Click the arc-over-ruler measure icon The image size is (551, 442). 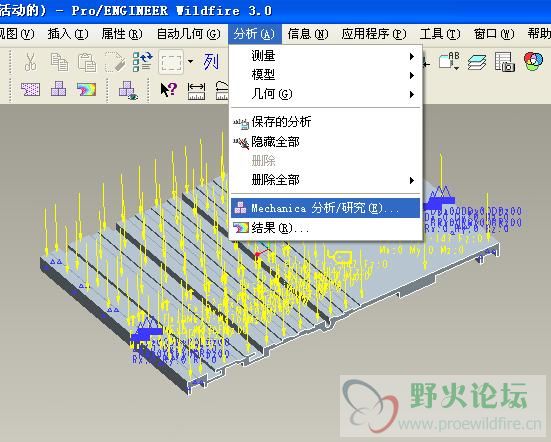coord(222,91)
